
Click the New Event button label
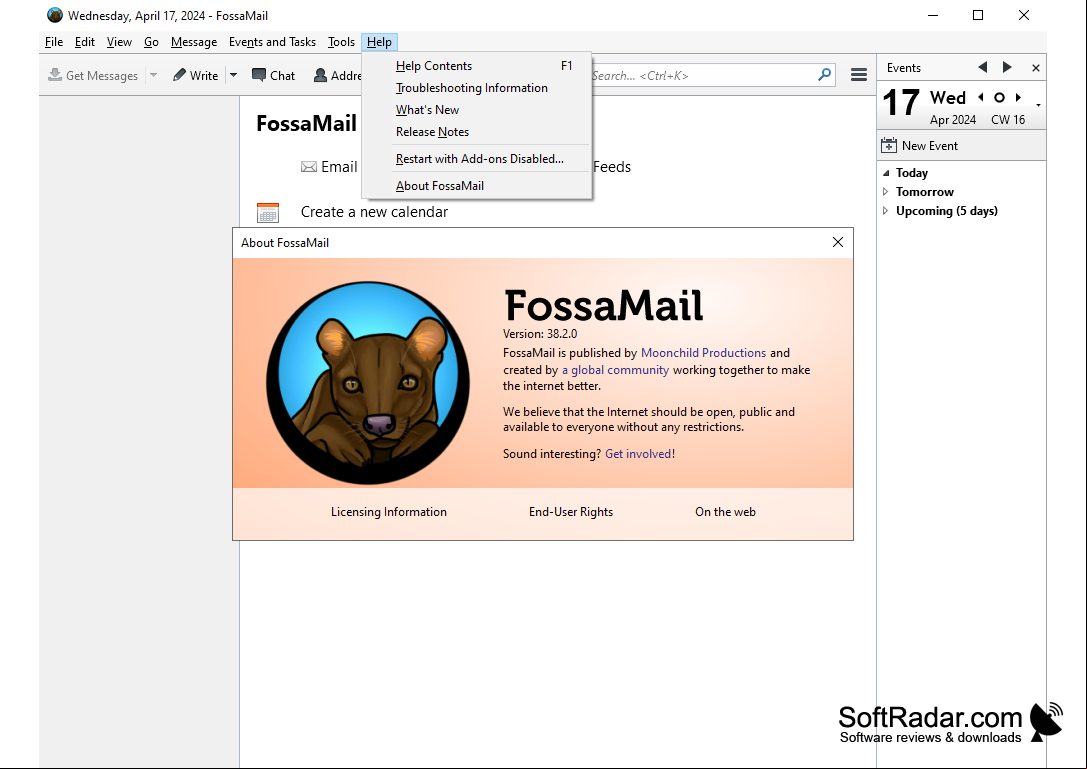point(930,146)
